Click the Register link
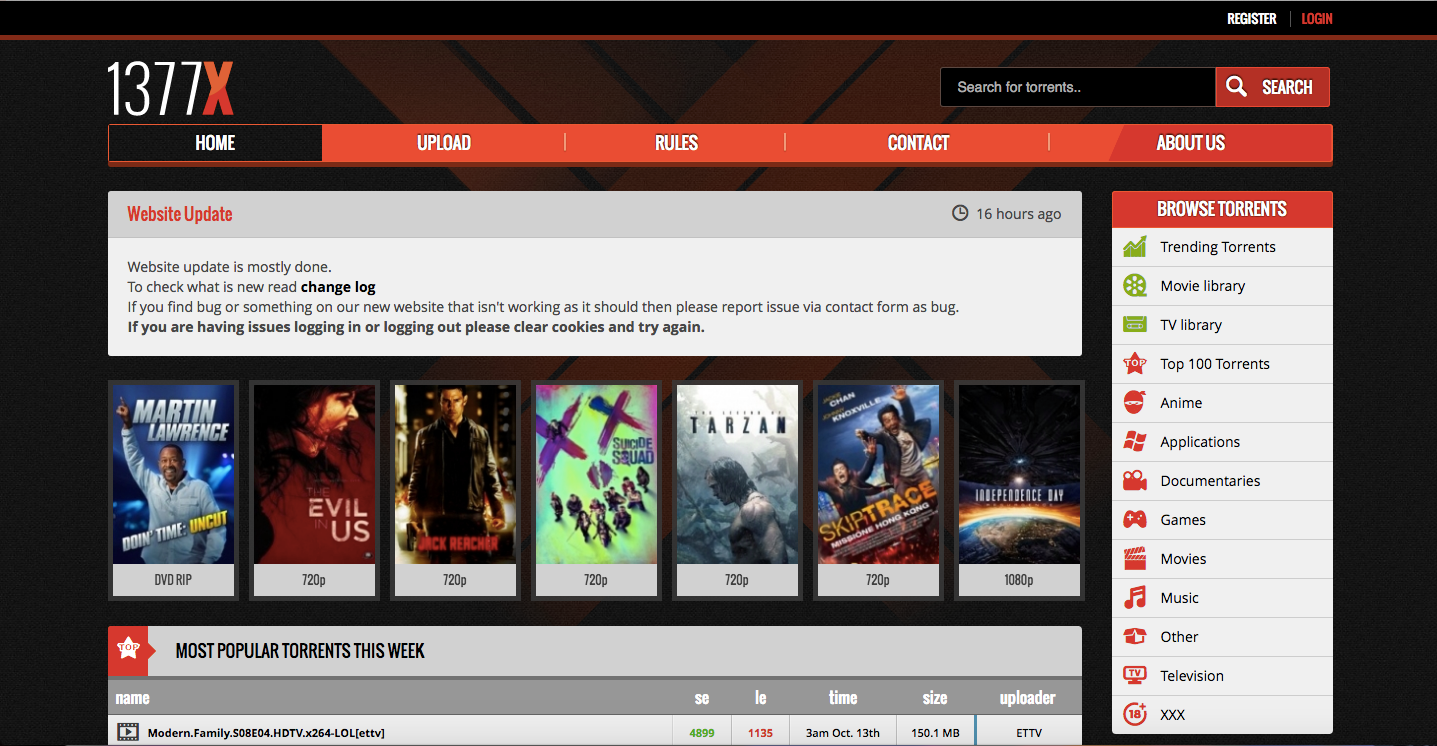The image size is (1437, 746). [x=1252, y=19]
